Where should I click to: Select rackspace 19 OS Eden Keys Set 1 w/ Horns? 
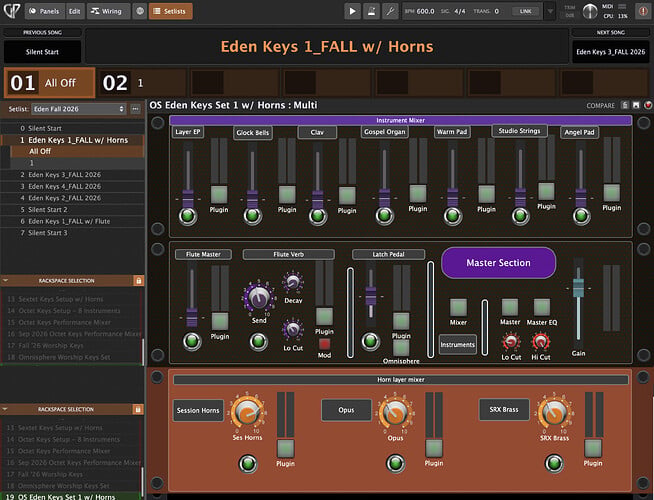(x=72, y=496)
